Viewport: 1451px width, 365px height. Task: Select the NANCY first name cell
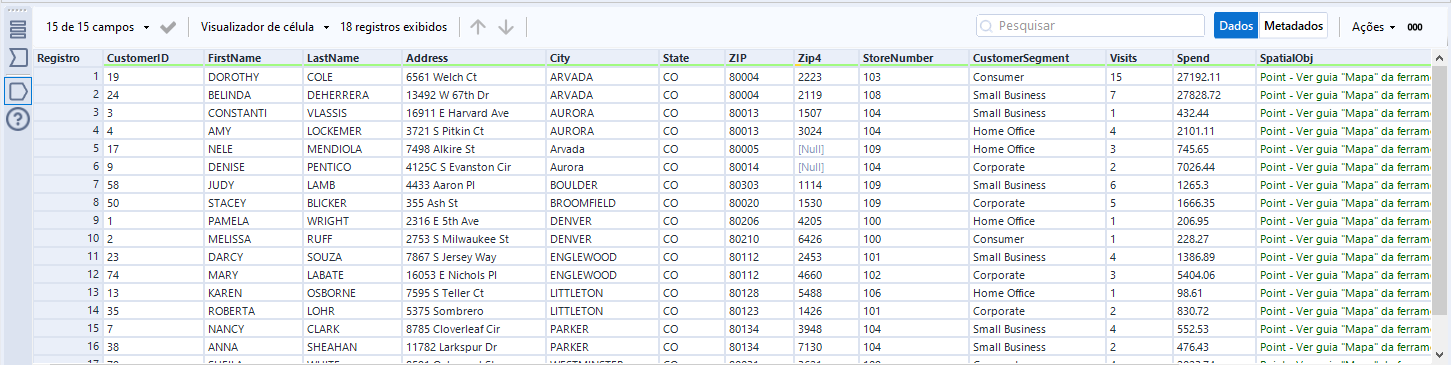(254, 329)
